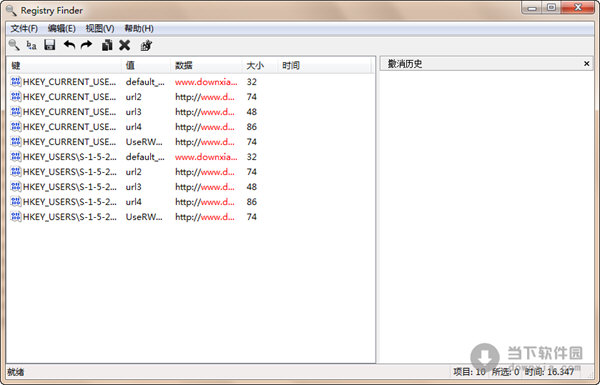Screen dimensions: 600x385
Task: Select HKEY_CURRENT_USE key text in default_ row
Action: pyautogui.click(x=69, y=82)
